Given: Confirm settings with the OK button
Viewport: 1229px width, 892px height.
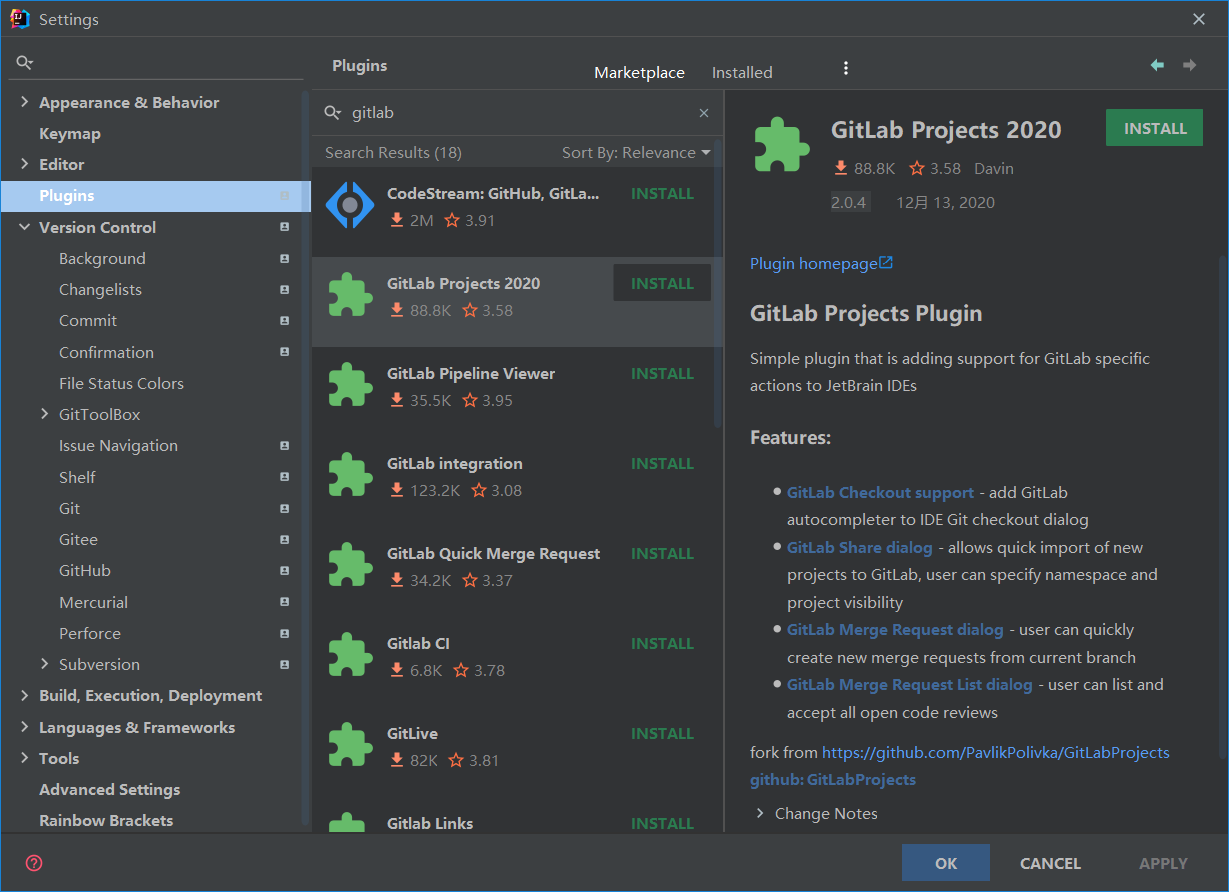Looking at the screenshot, I should click(x=946, y=863).
